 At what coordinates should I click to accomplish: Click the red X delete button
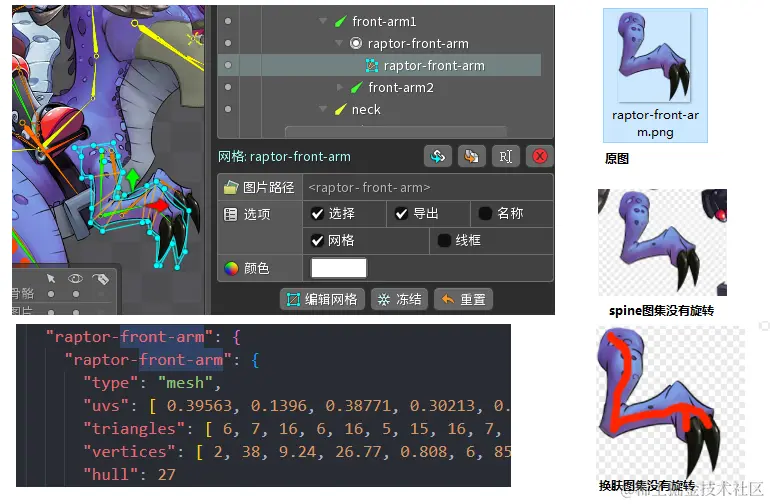click(x=540, y=157)
